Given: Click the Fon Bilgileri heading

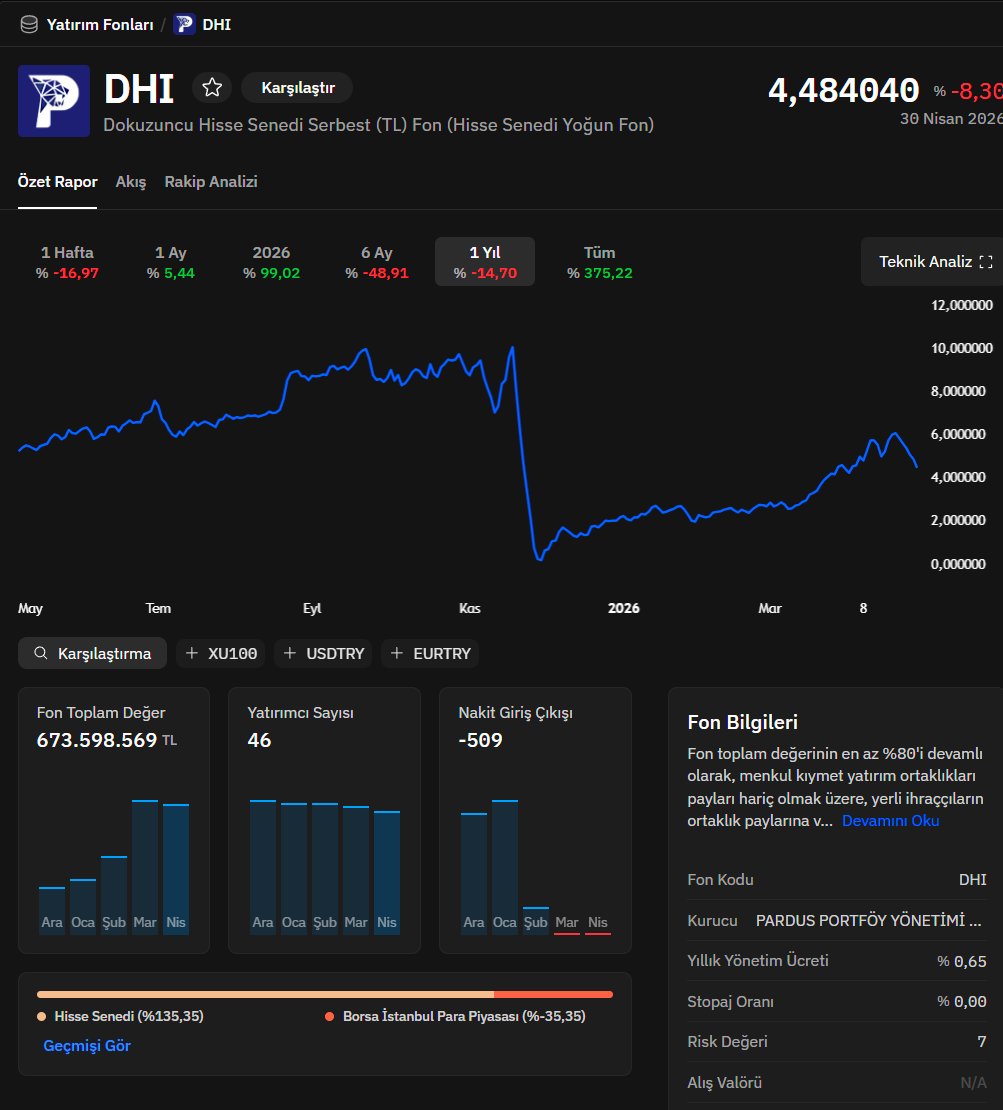Looking at the screenshot, I should click(743, 722).
